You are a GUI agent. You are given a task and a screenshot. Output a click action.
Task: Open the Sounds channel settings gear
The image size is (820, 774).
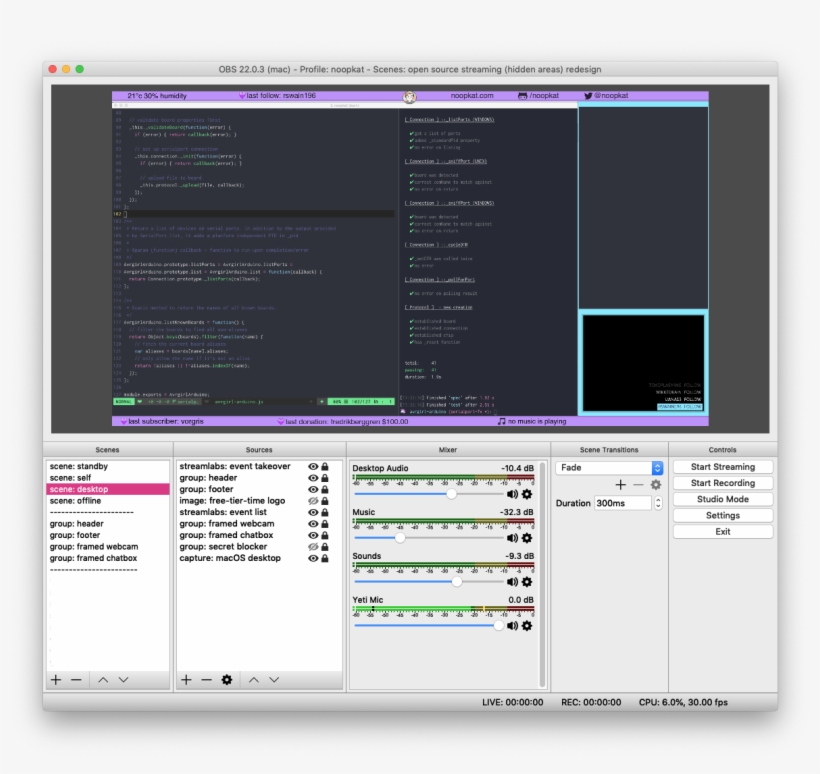coord(527,581)
